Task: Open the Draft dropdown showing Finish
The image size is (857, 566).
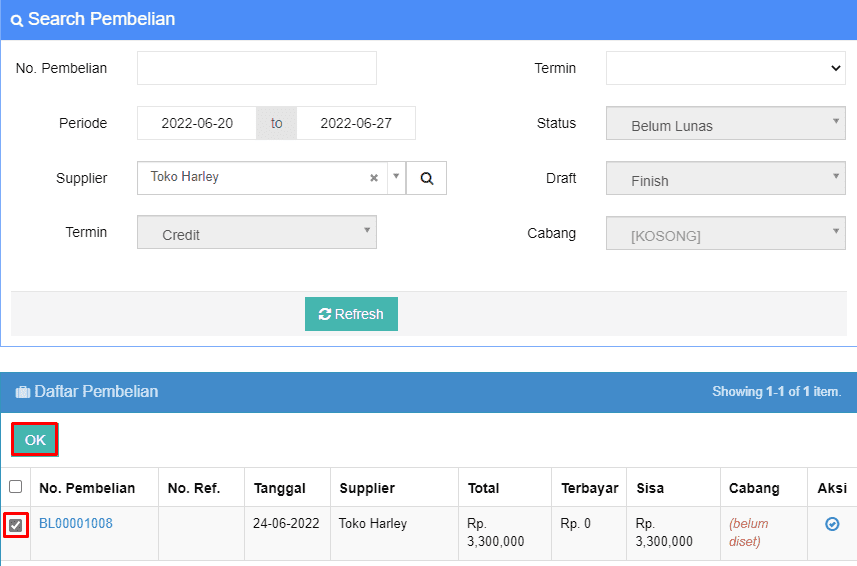Action: point(726,179)
